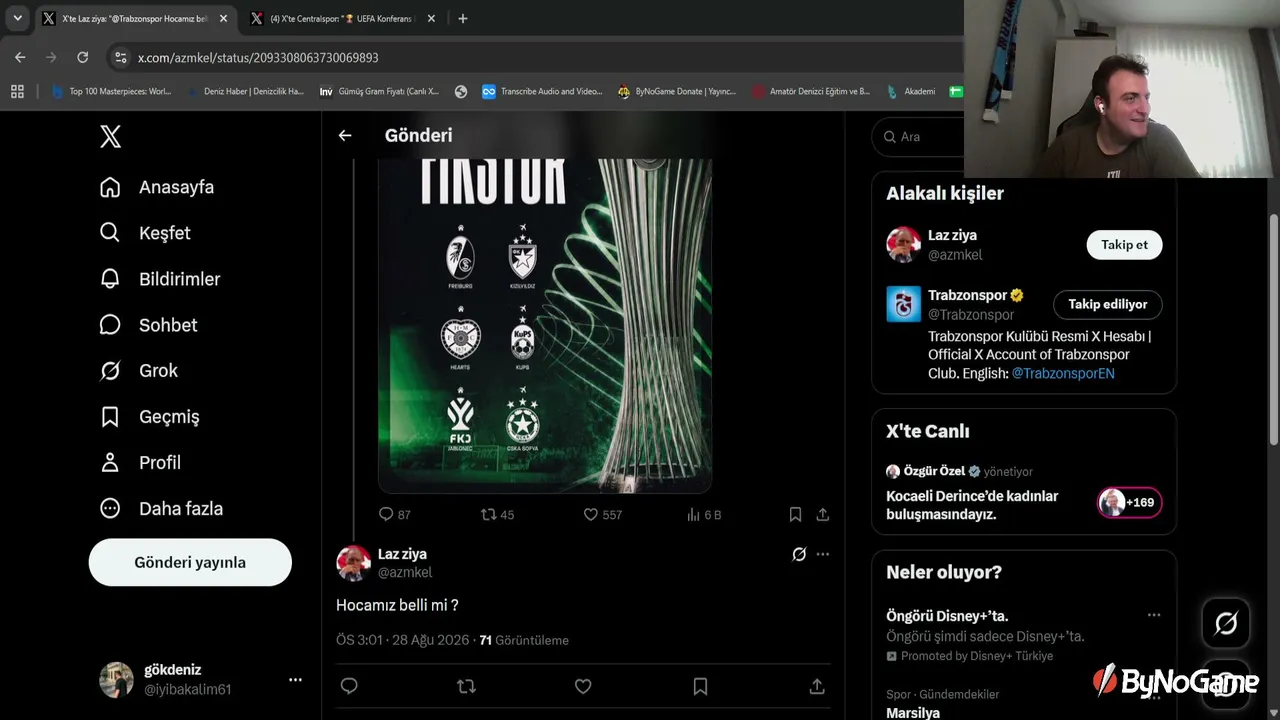Click the page vertical scrollbar
This screenshot has width=1280, height=720.
[1273, 330]
